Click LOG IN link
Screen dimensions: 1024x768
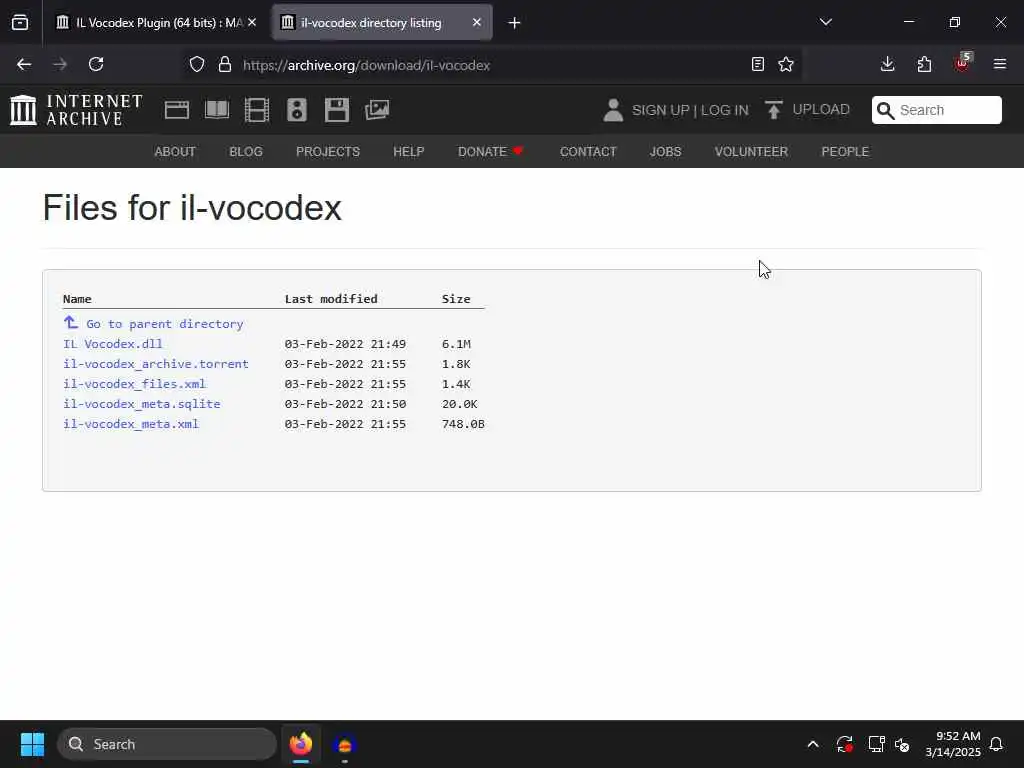725,110
